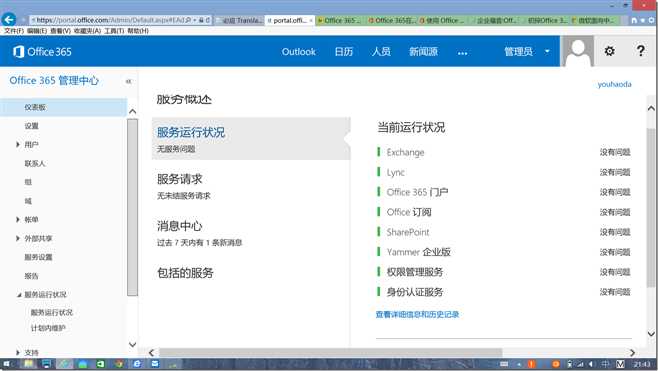Click horizontal scrollbar left arrow
658x371 pixels.
[x=151, y=353]
